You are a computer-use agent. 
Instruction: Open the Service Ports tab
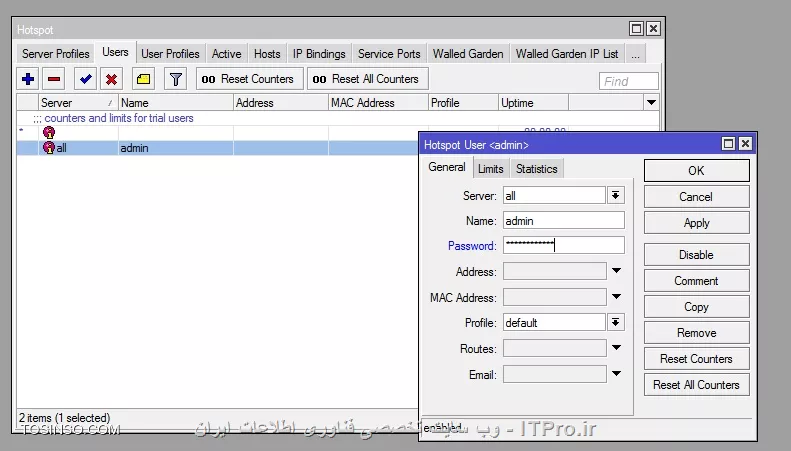click(x=389, y=53)
